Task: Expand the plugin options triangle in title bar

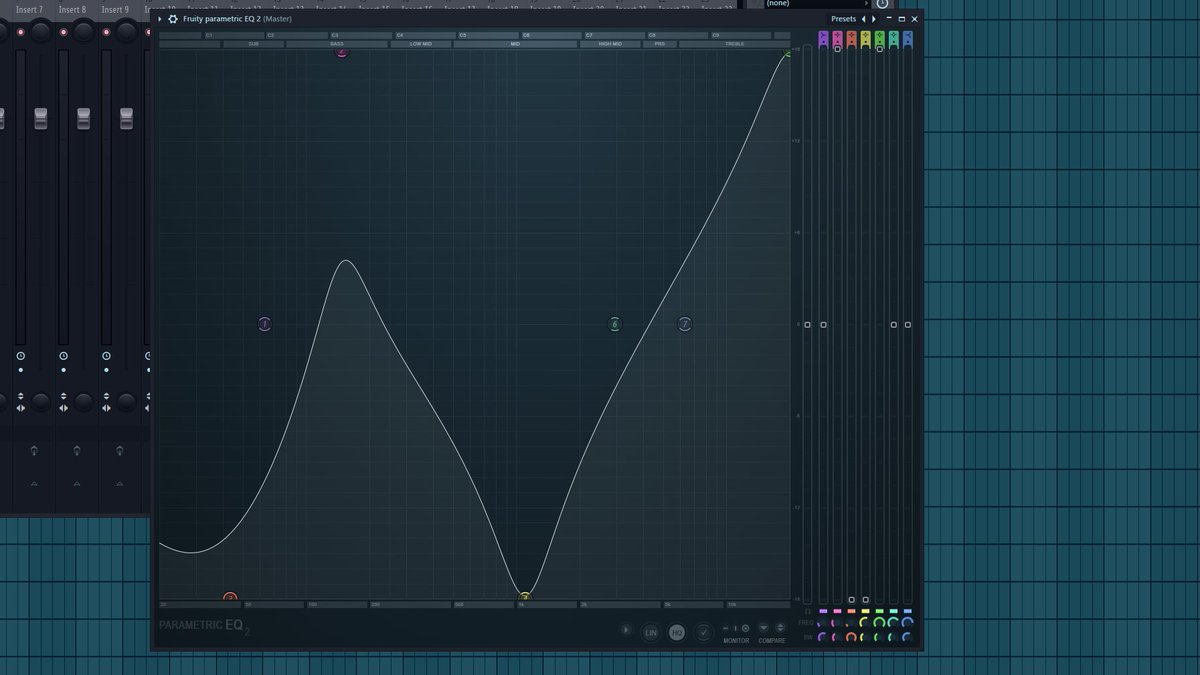Action: 159,18
